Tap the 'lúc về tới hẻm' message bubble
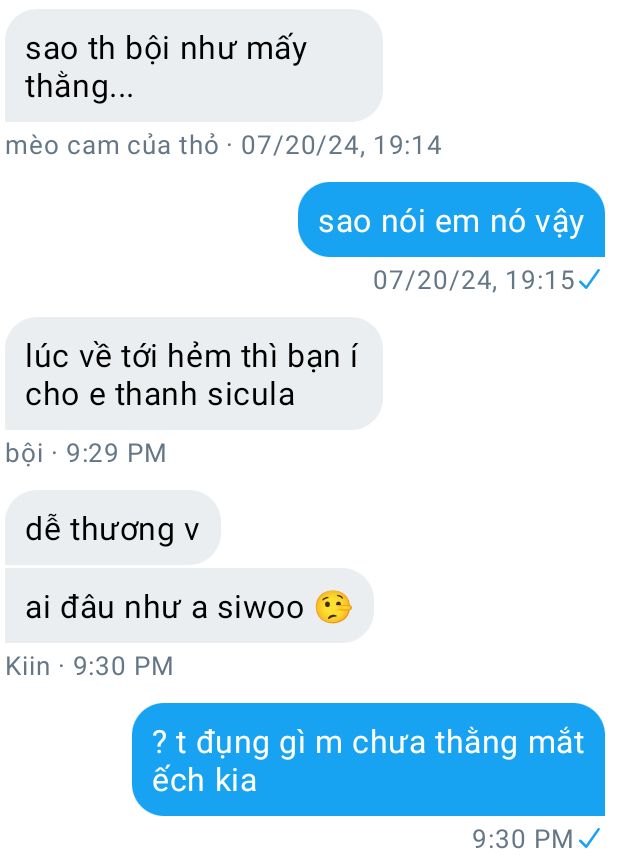624x860 pixels. pyautogui.click(x=194, y=374)
